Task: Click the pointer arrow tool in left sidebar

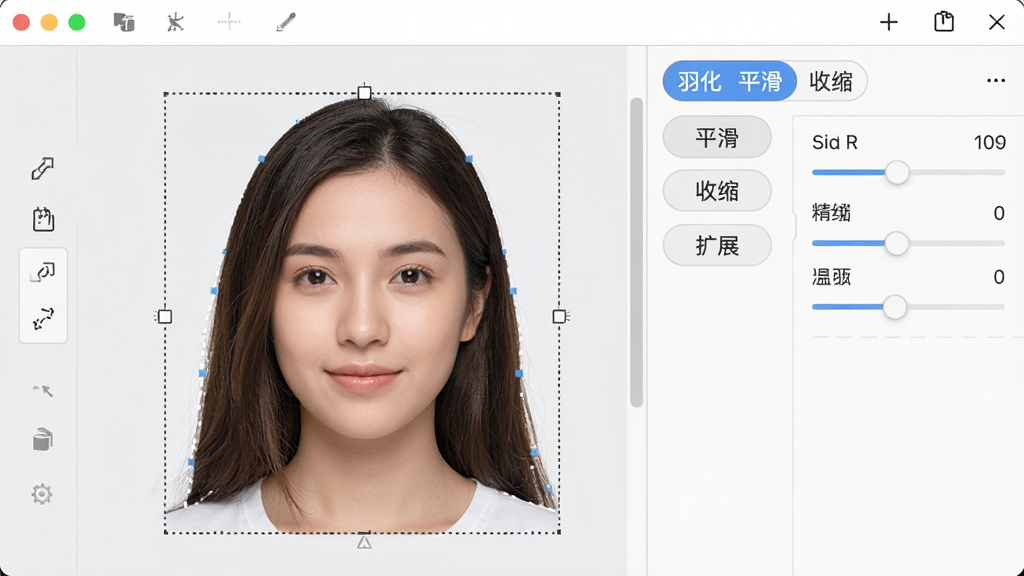Action: (43, 391)
